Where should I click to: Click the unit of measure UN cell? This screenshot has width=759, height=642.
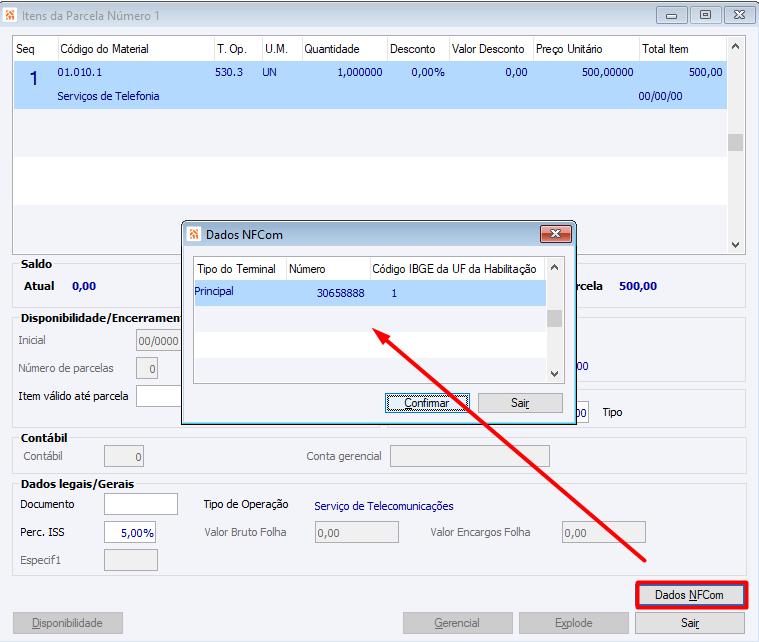(x=270, y=73)
